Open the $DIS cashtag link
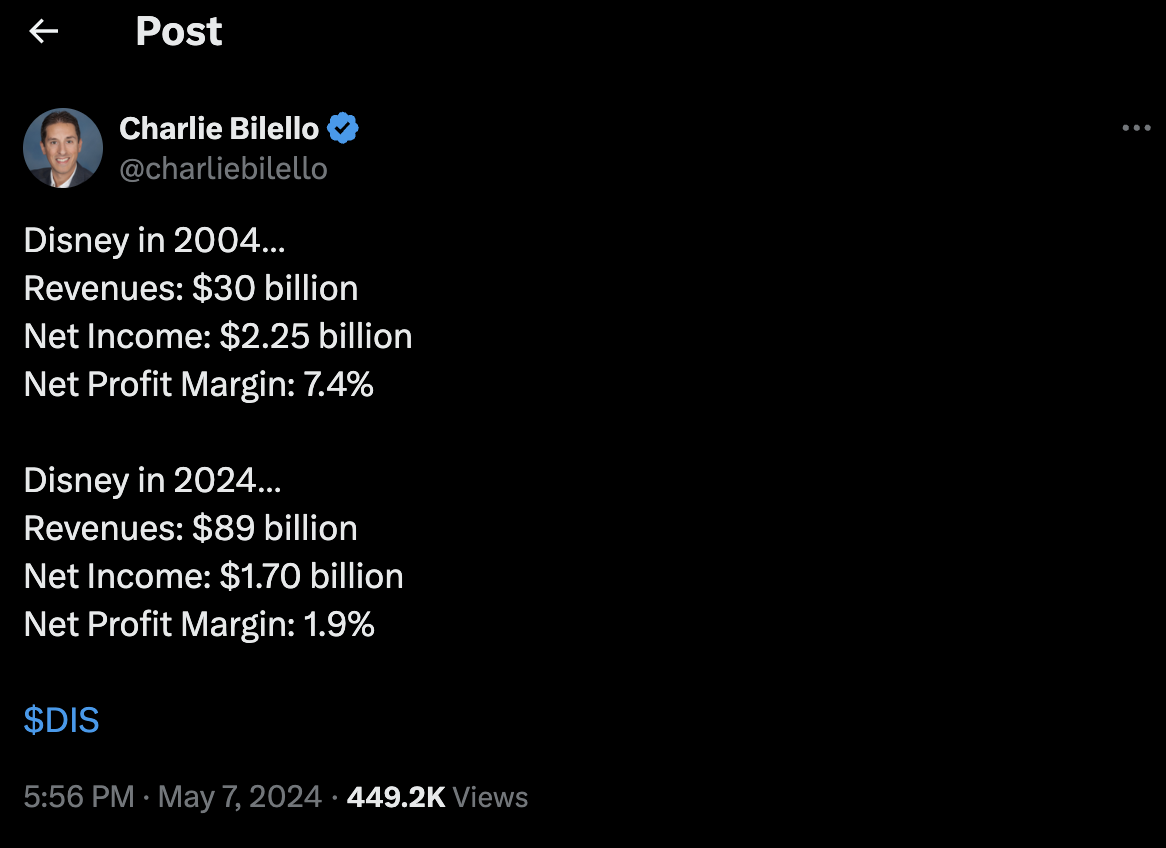Screen dimensions: 1166x848 click(x=61, y=720)
